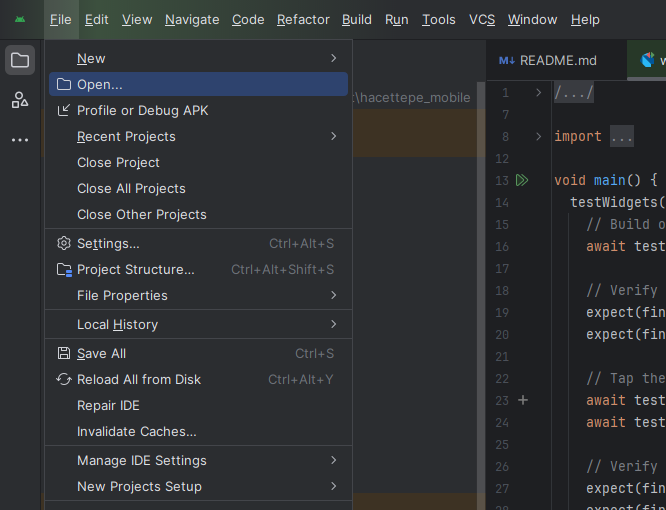
Task: Open the Window menu
Action: coord(533,20)
